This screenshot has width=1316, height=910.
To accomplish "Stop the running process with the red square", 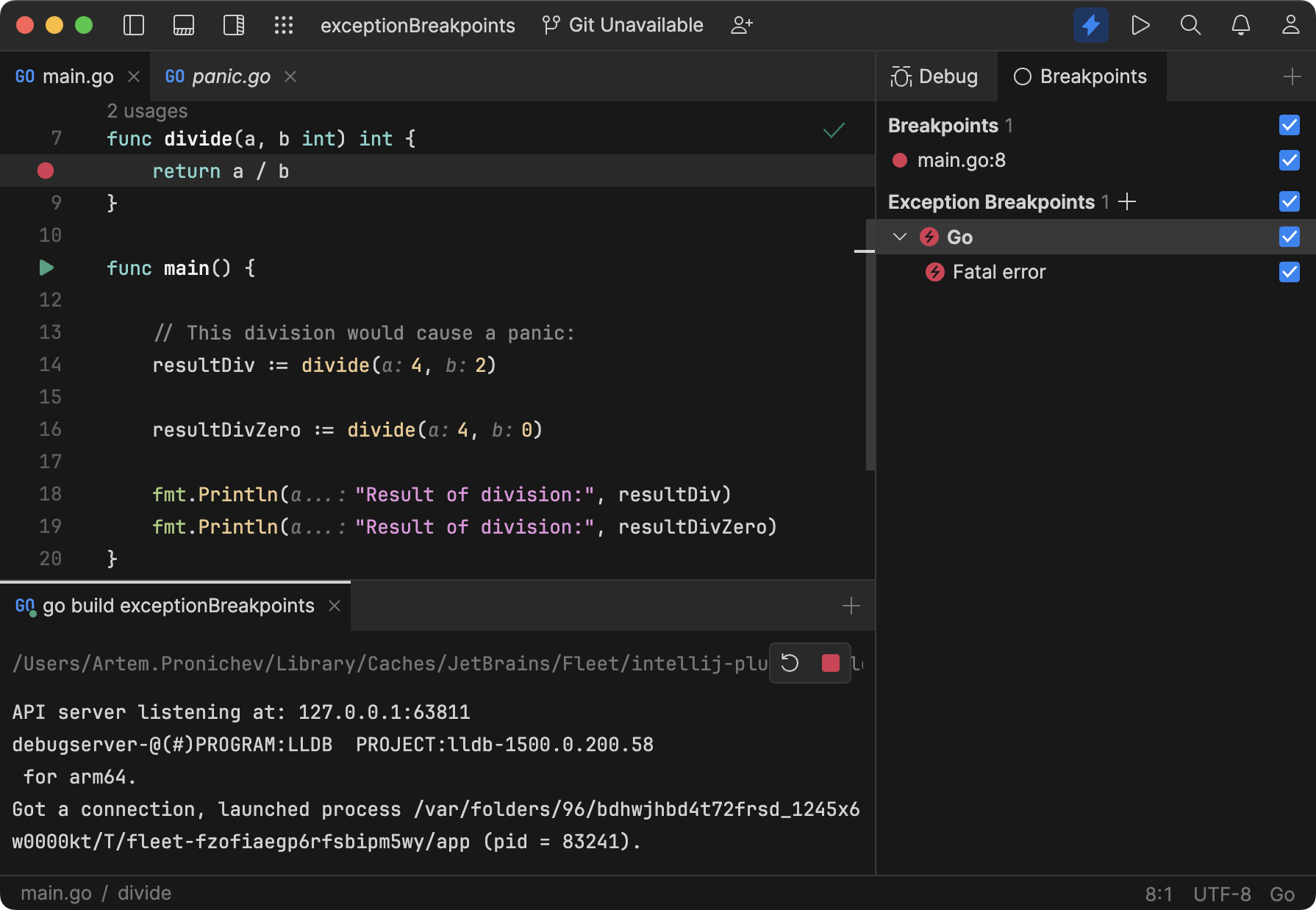I will pos(832,663).
